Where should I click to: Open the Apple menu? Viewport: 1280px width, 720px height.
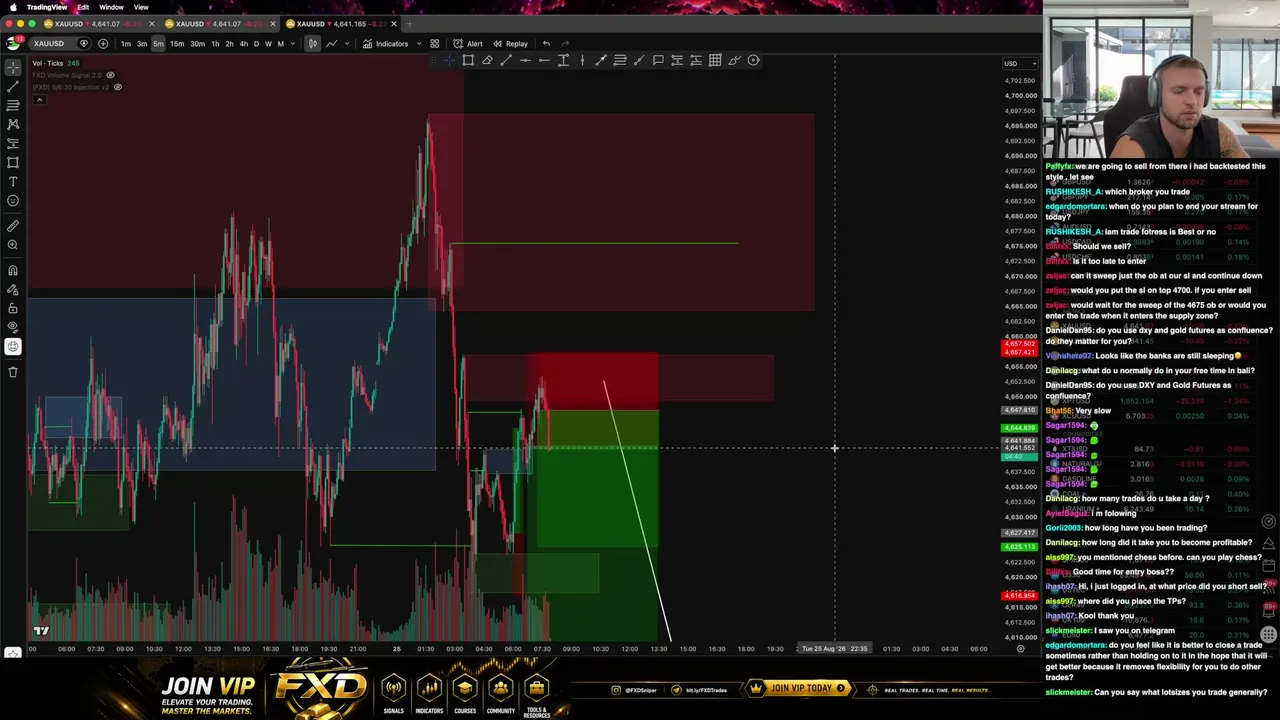[12, 7]
